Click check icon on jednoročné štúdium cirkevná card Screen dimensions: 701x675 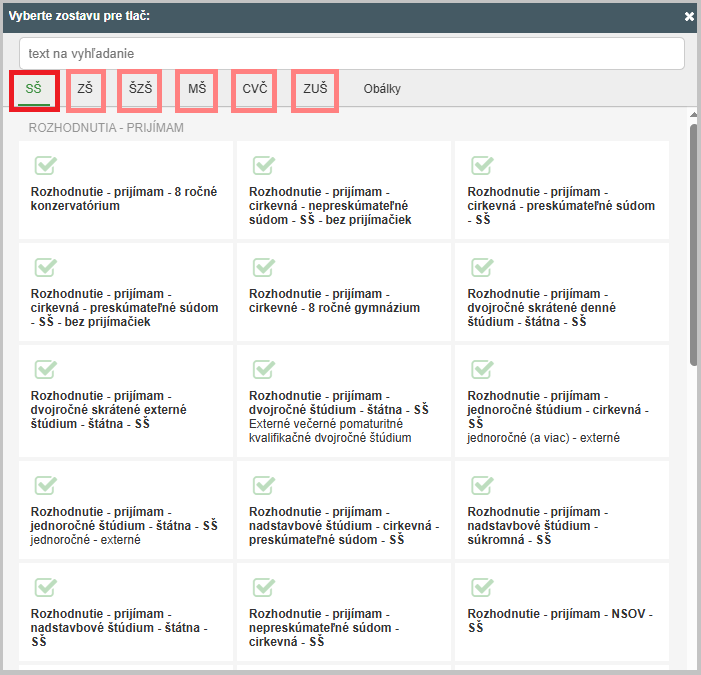click(482, 369)
